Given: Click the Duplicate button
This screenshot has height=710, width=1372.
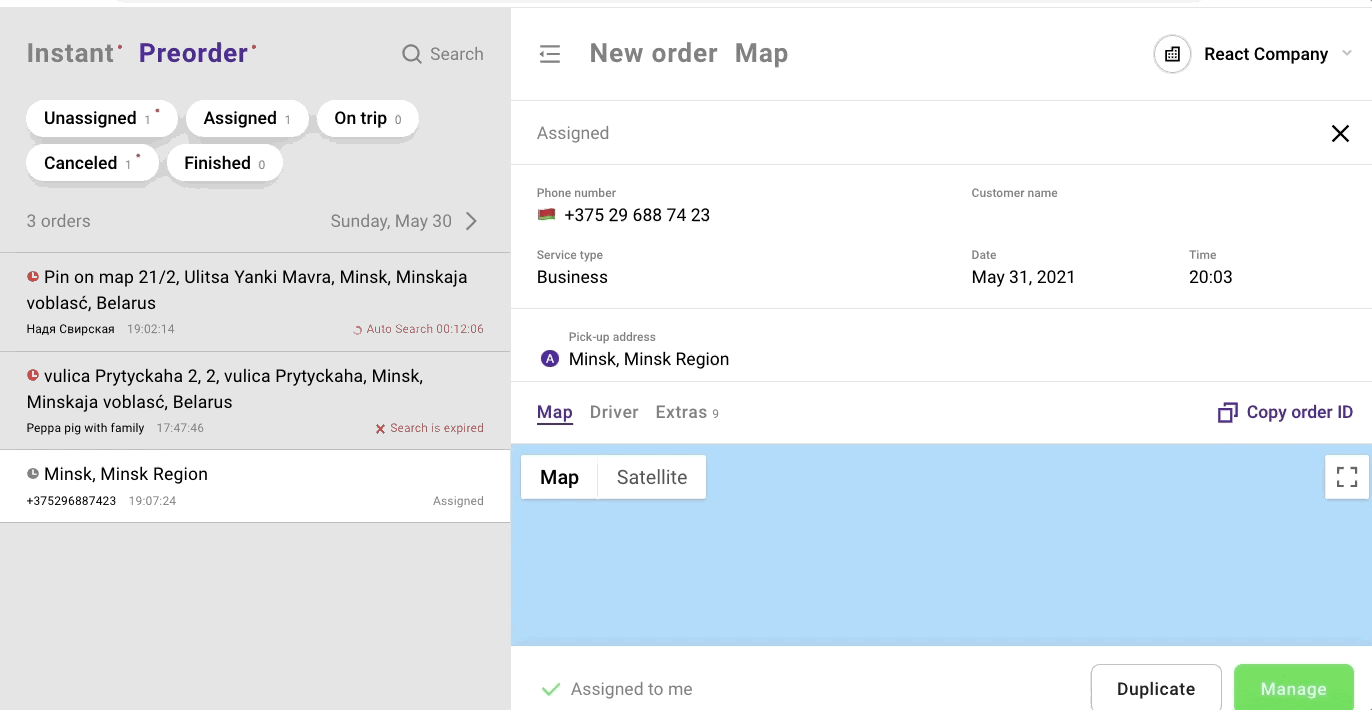Looking at the screenshot, I should [x=1156, y=688].
